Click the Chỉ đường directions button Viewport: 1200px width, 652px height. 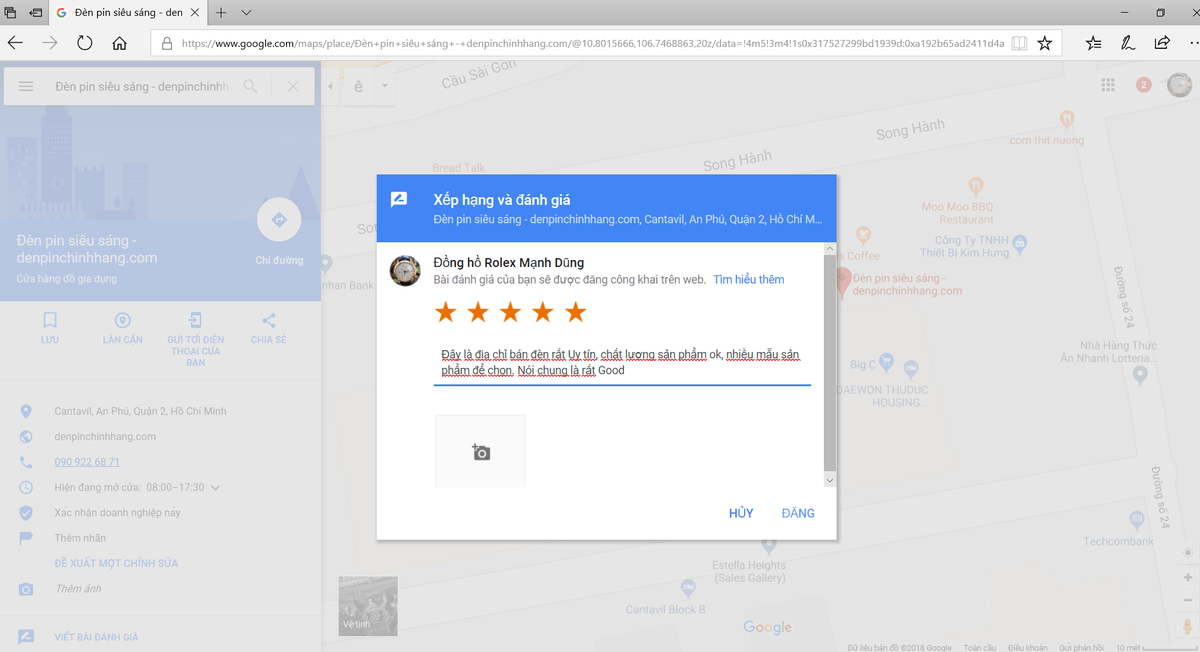coord(279,221)
